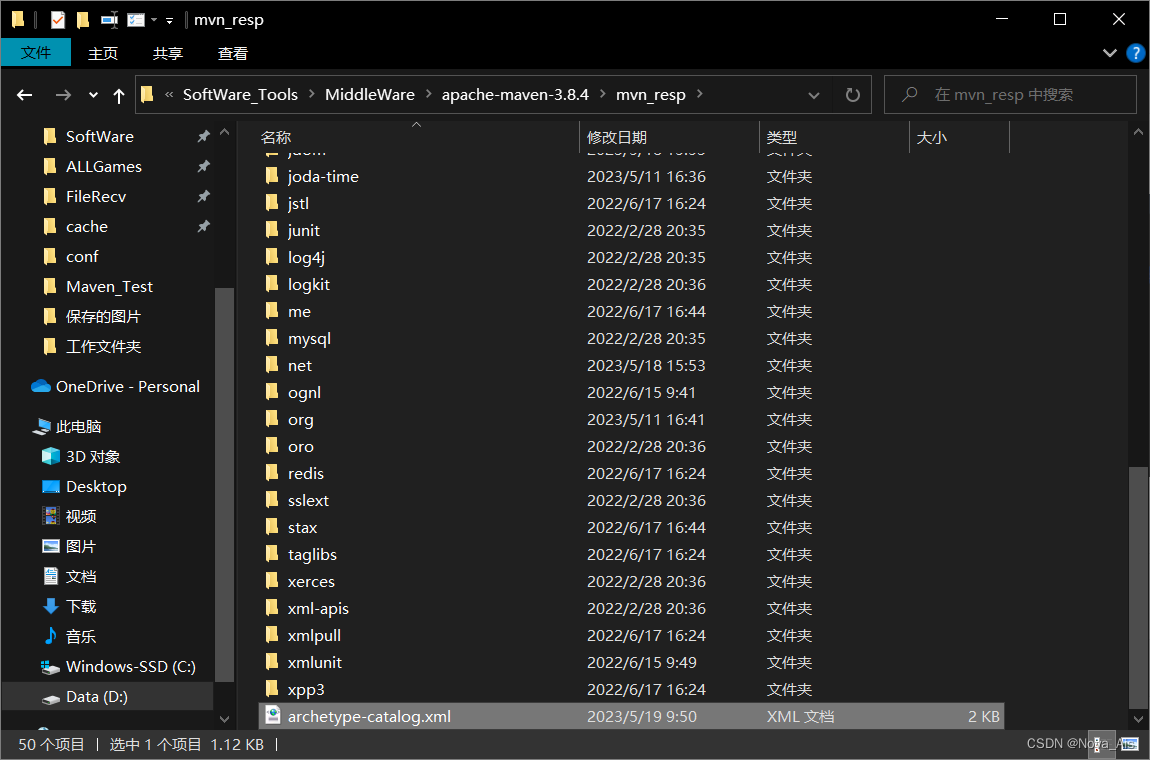Switch to the 共享 ribbon tab

[168, 54]
